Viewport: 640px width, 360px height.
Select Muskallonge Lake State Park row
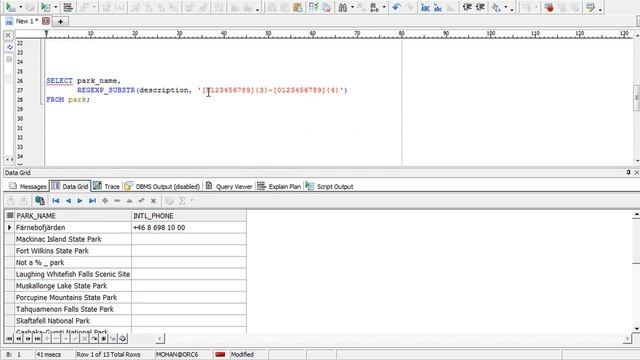[x=73, y=286]
